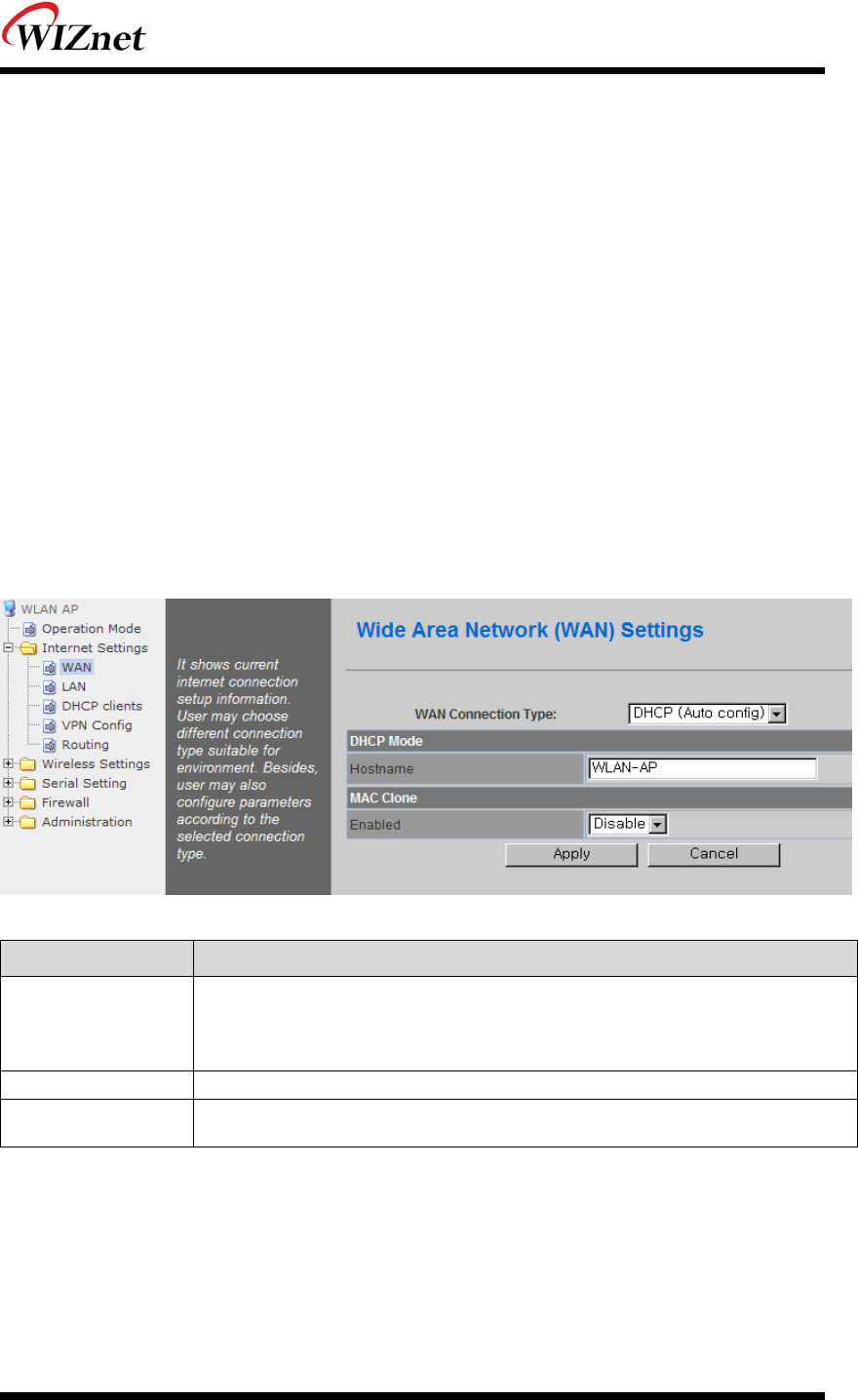Click the Cancel button

[714, 854]
